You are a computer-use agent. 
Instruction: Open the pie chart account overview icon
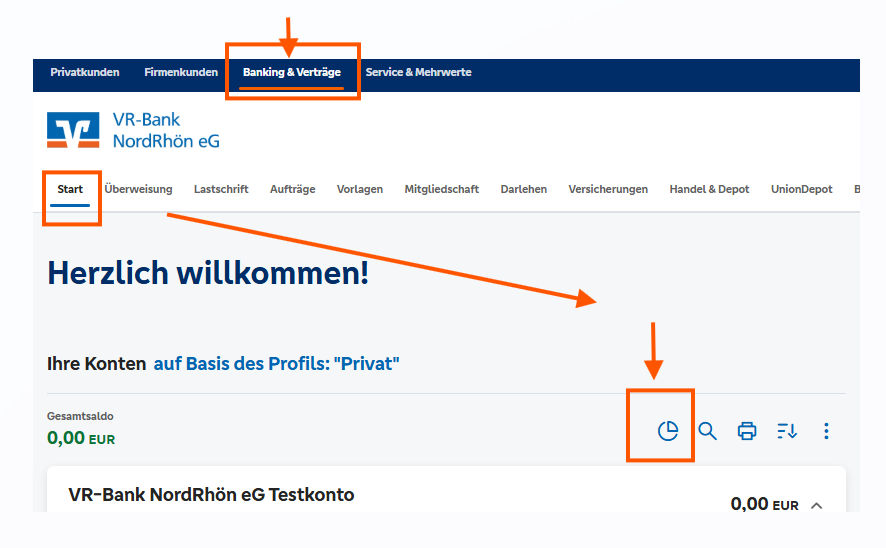[668, 431]
